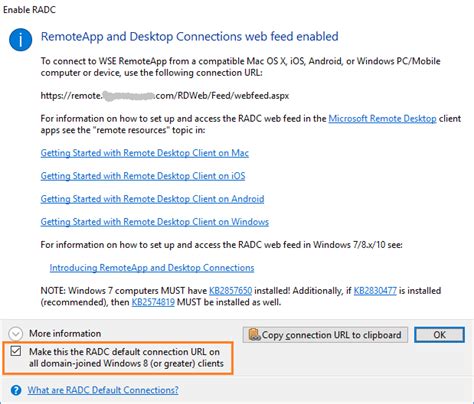Viewport: 474px width, 404px height.
Task: Open the KB2857650 link
Action: pyautogui.click(x=230, y=291)
